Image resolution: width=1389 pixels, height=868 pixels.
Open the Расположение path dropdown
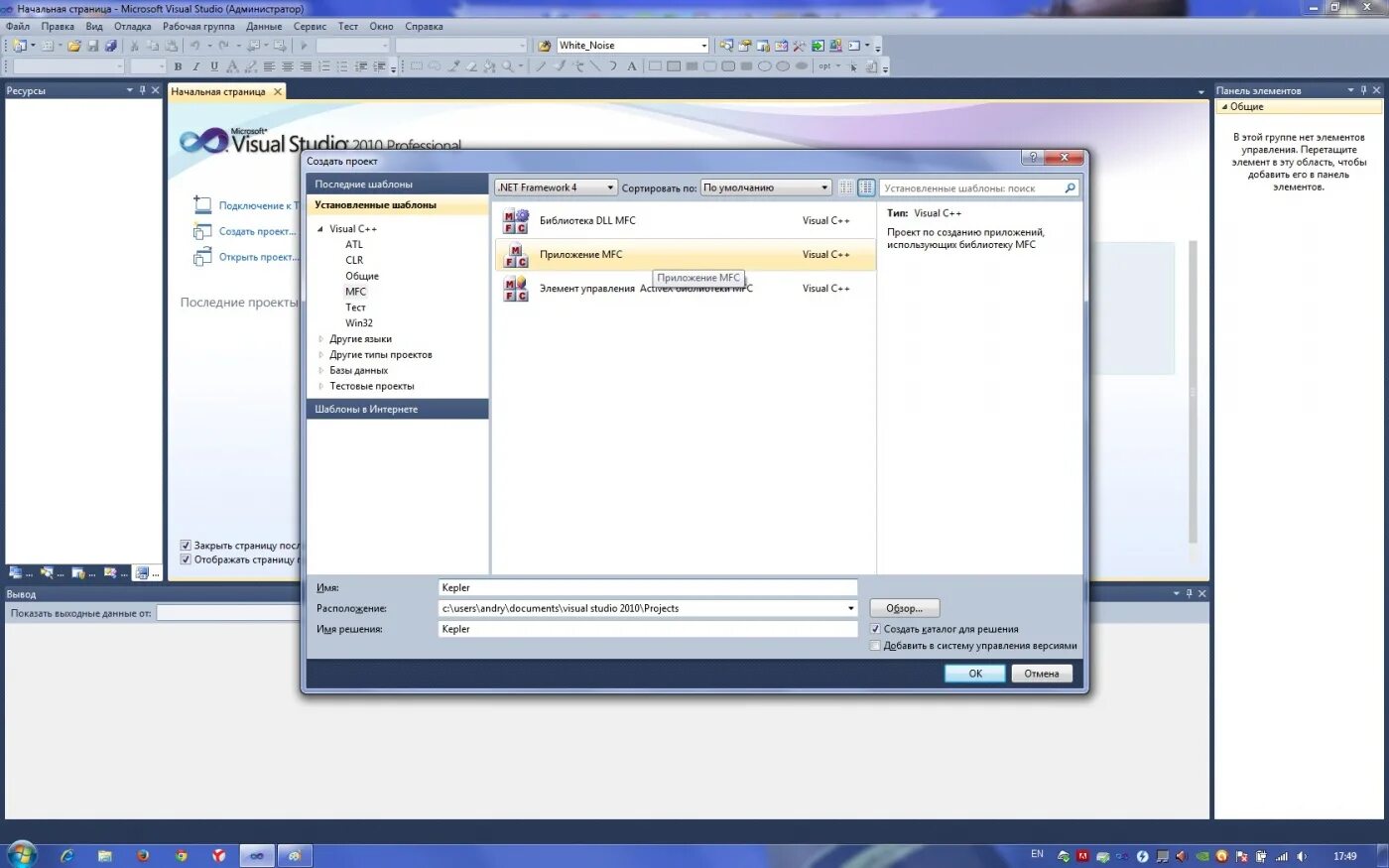[851, 608]
